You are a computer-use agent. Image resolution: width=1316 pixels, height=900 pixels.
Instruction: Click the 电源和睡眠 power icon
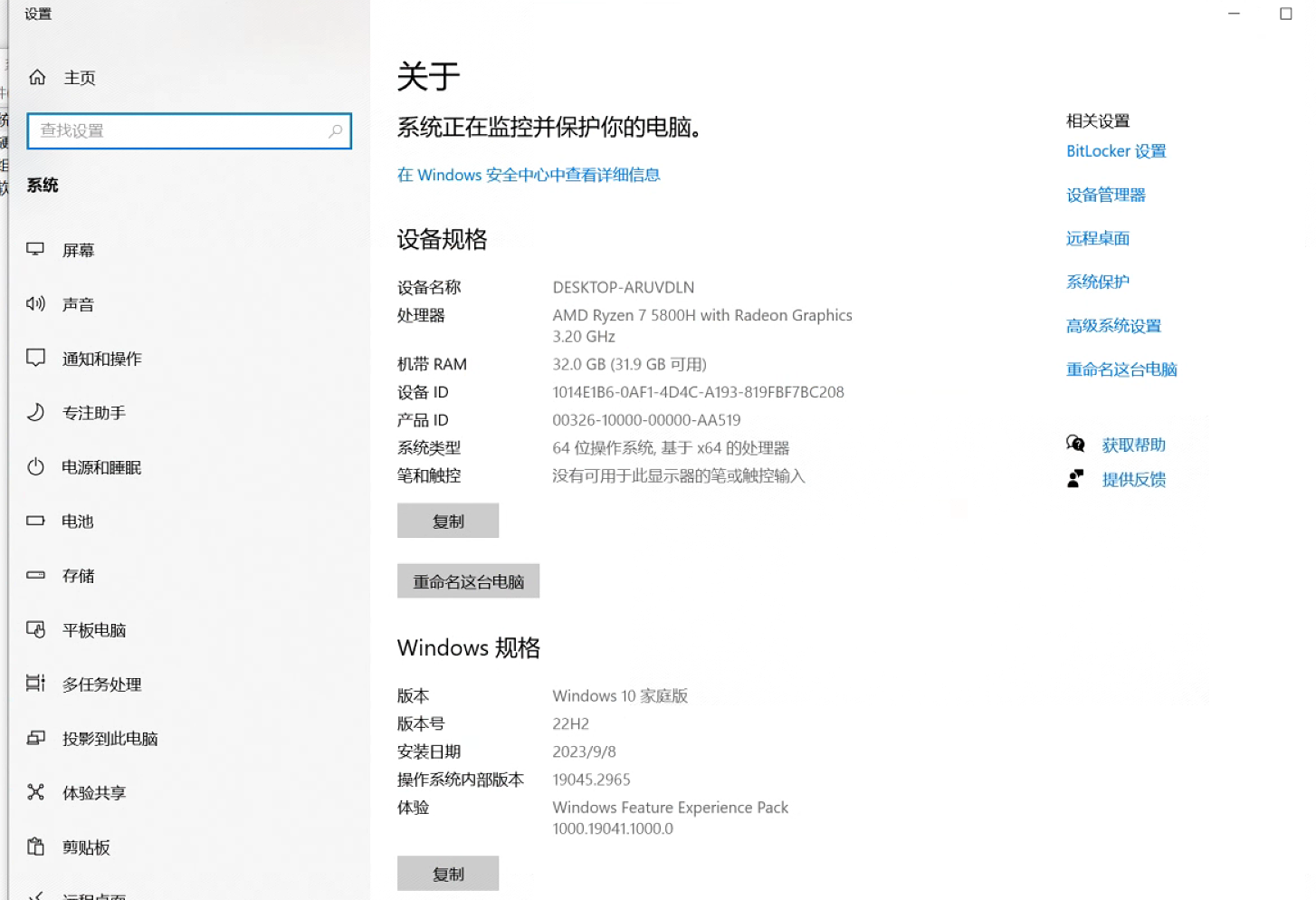click(x=35, y=466)
